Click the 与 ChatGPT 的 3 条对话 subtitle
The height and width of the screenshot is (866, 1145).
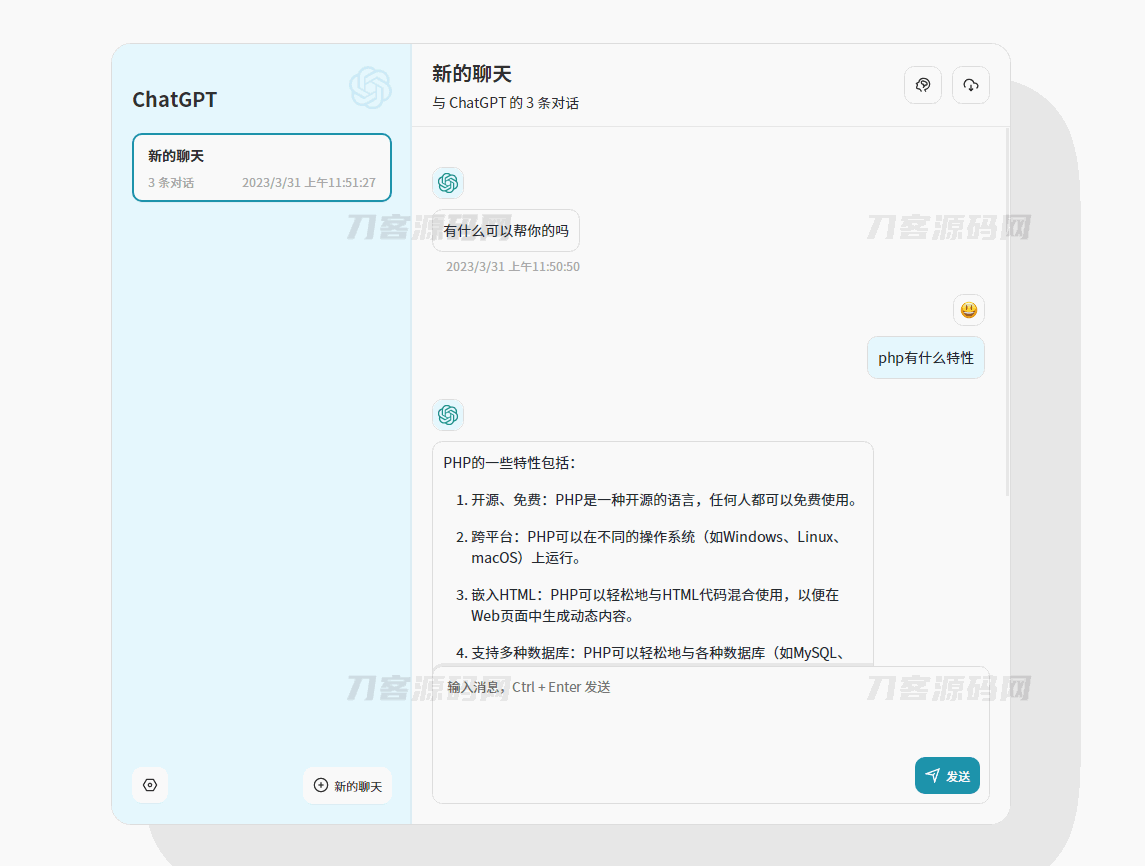click(505, 103)
